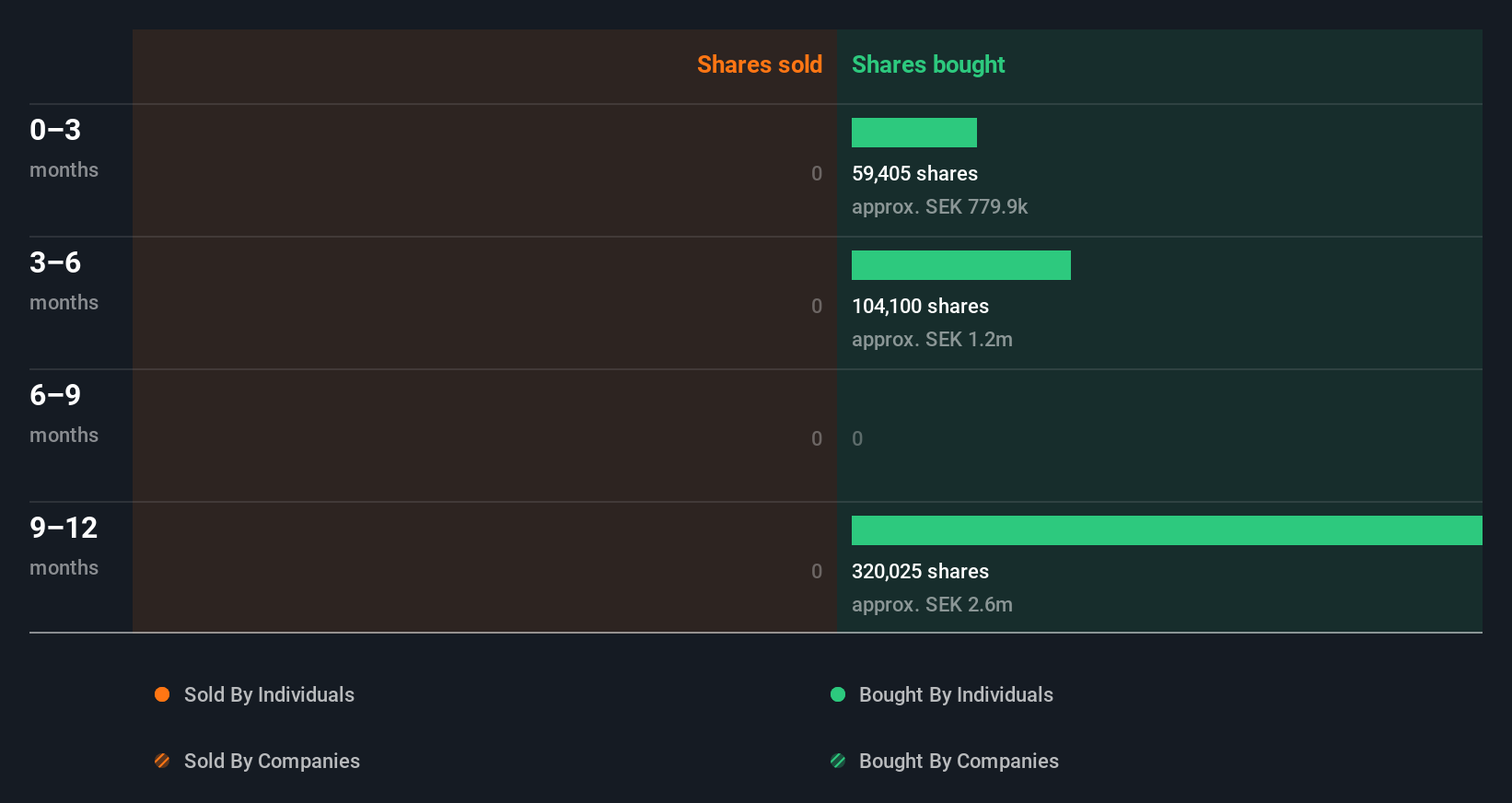
Task: Click the 9–12 months sold zero value
Action: point(817,571)
